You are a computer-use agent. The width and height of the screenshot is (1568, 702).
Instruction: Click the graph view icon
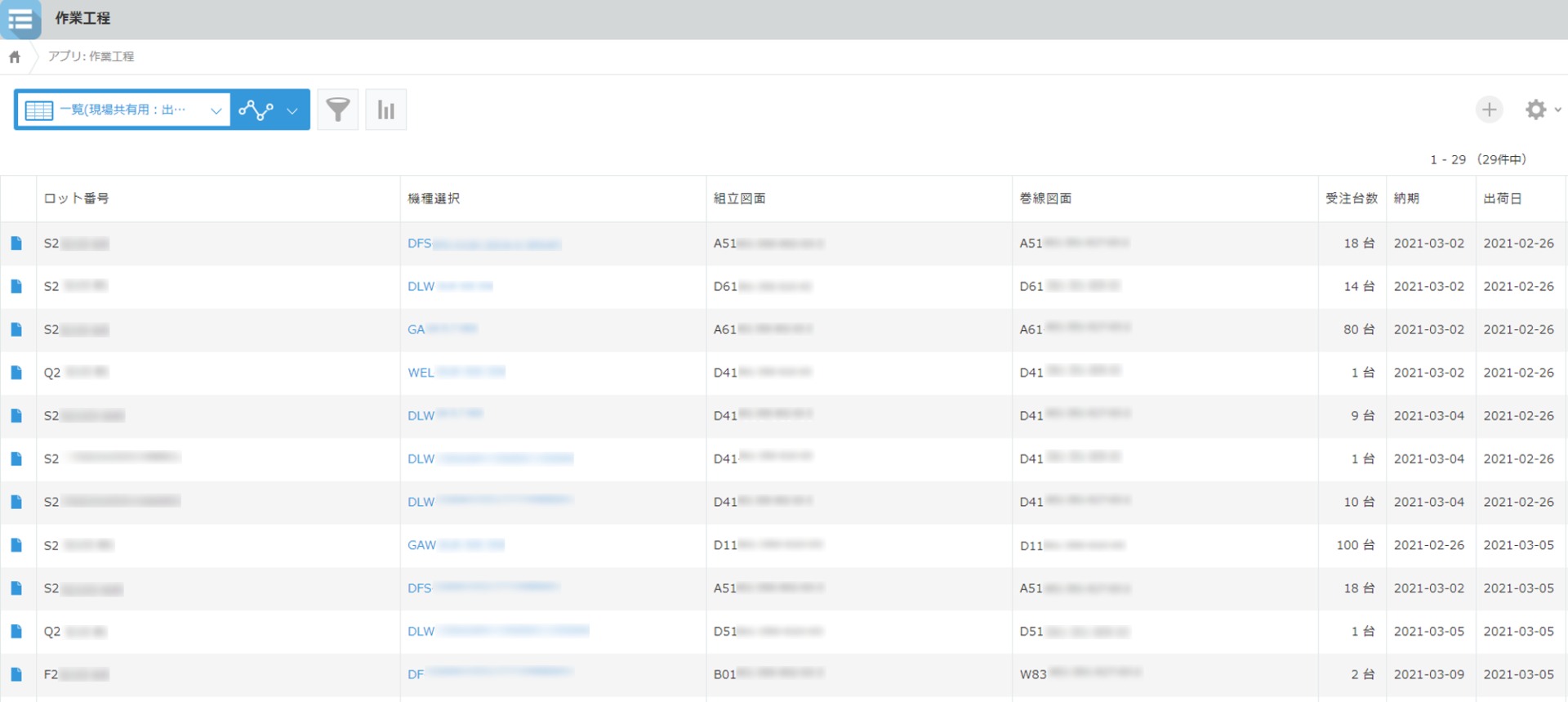point(256,110)
